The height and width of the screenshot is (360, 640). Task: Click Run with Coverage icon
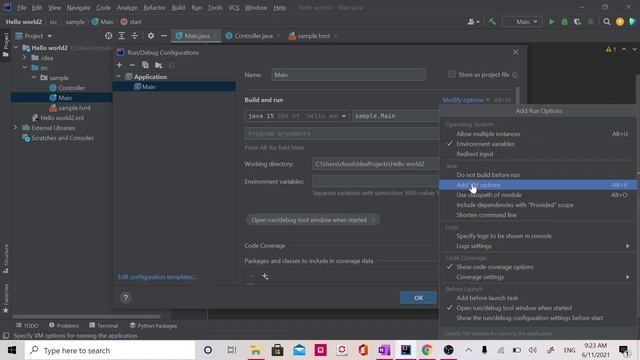[x=577, y=22]
